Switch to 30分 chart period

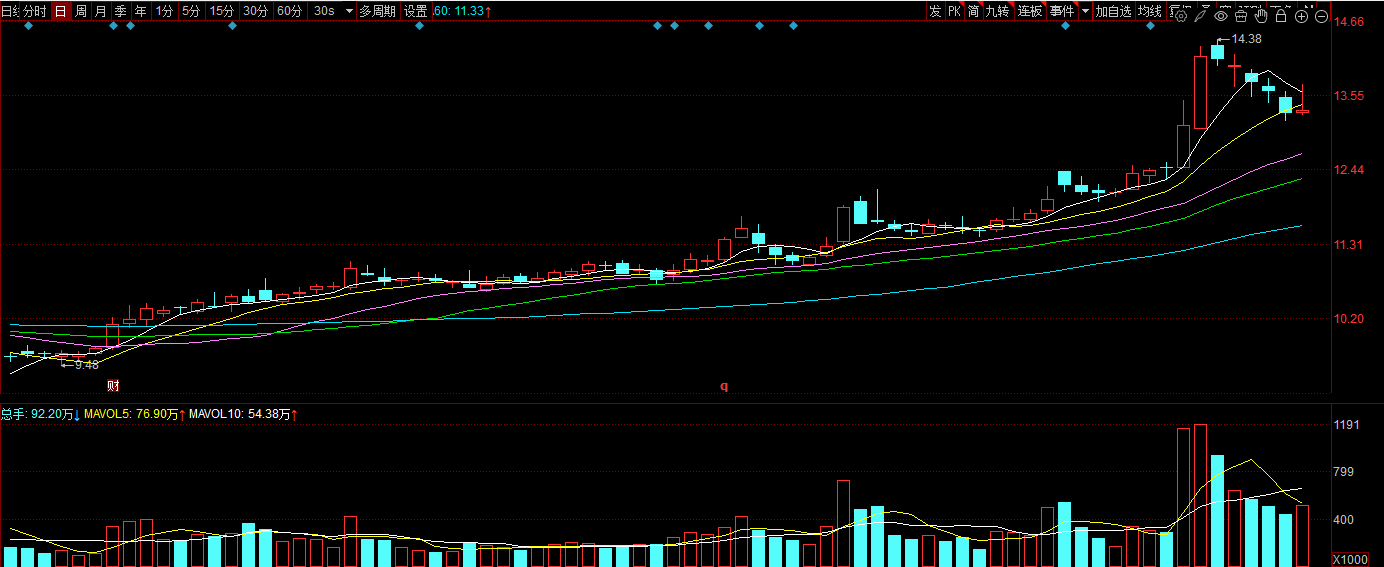[256, 11]
